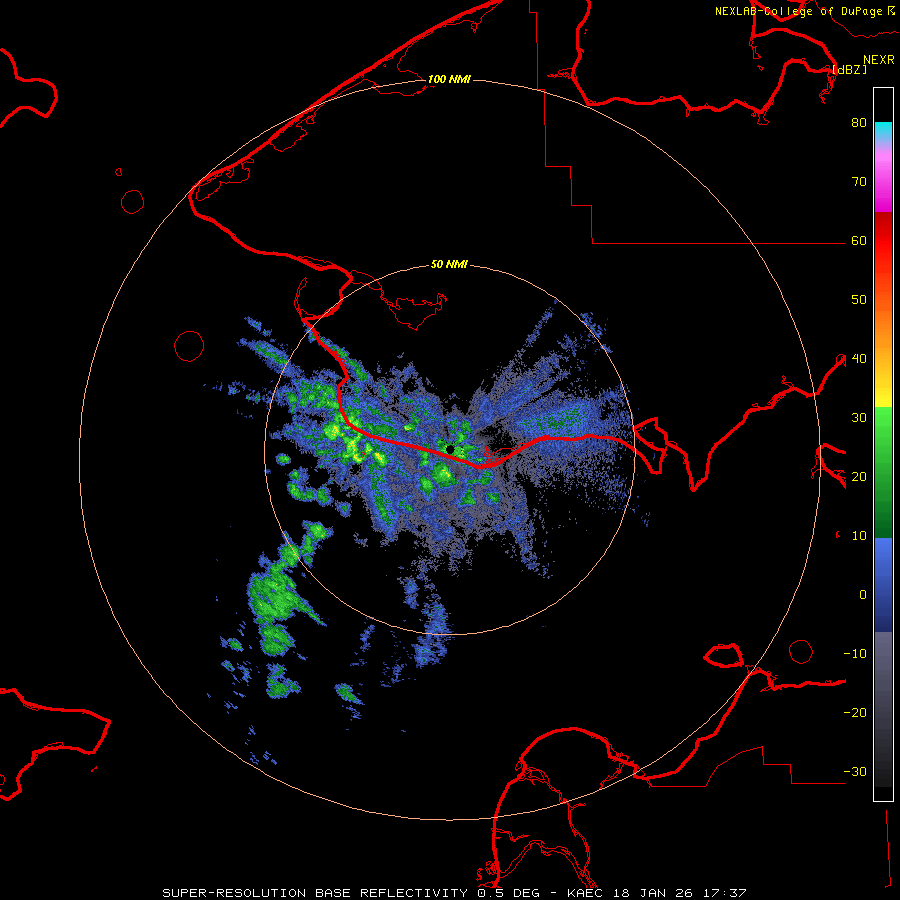Click the "NEXR" label above the color scale
This screenshot has height=900, width=900.
[x=878, y=60]
